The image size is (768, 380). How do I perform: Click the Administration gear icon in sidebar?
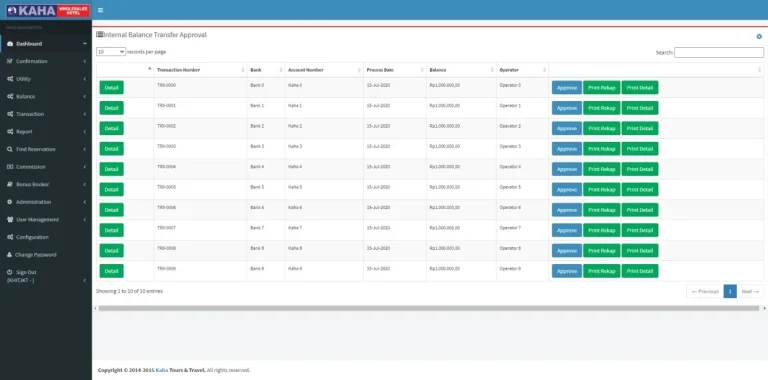click(10, 202)
